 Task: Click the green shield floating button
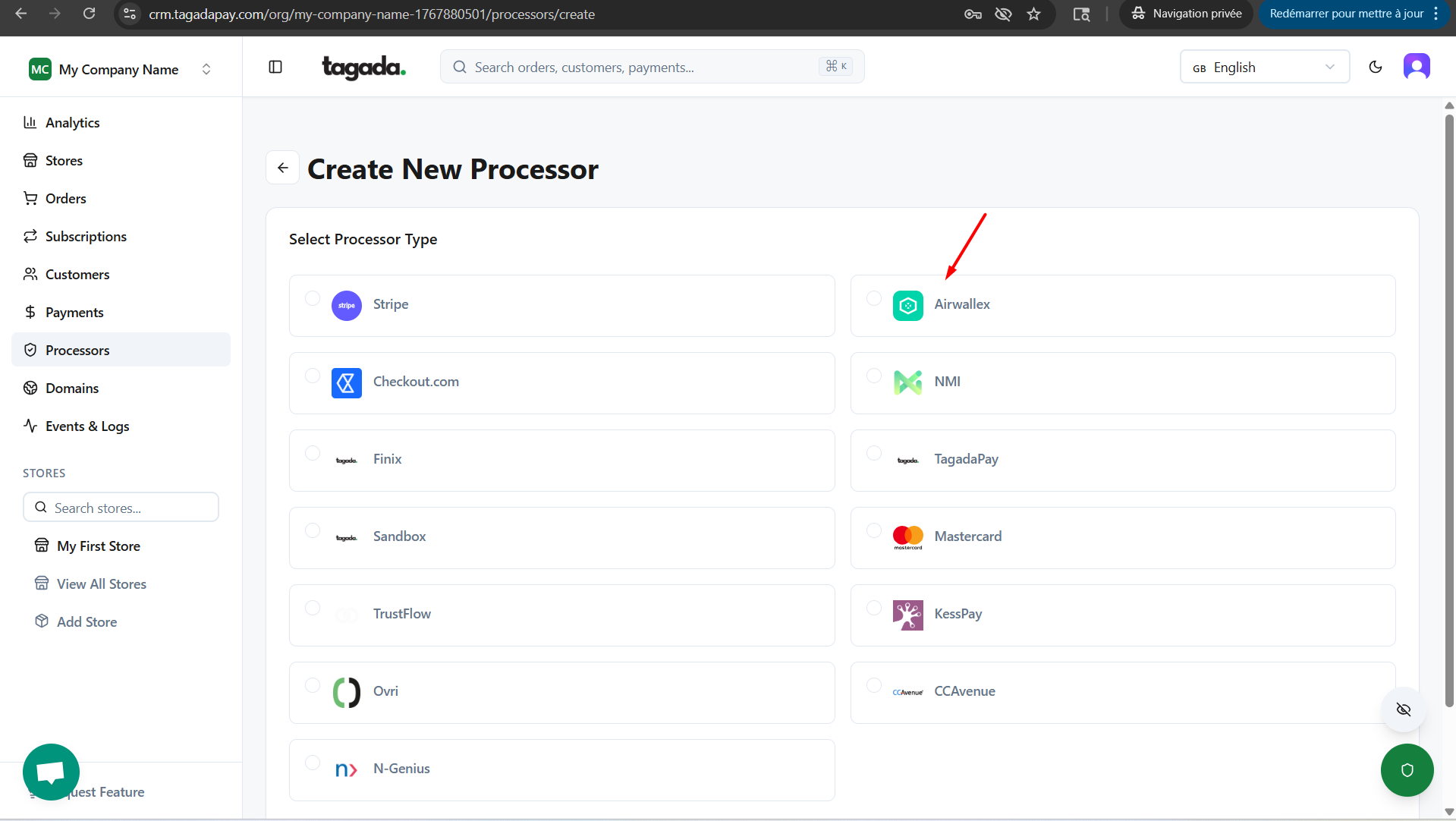click(1406, 770)
